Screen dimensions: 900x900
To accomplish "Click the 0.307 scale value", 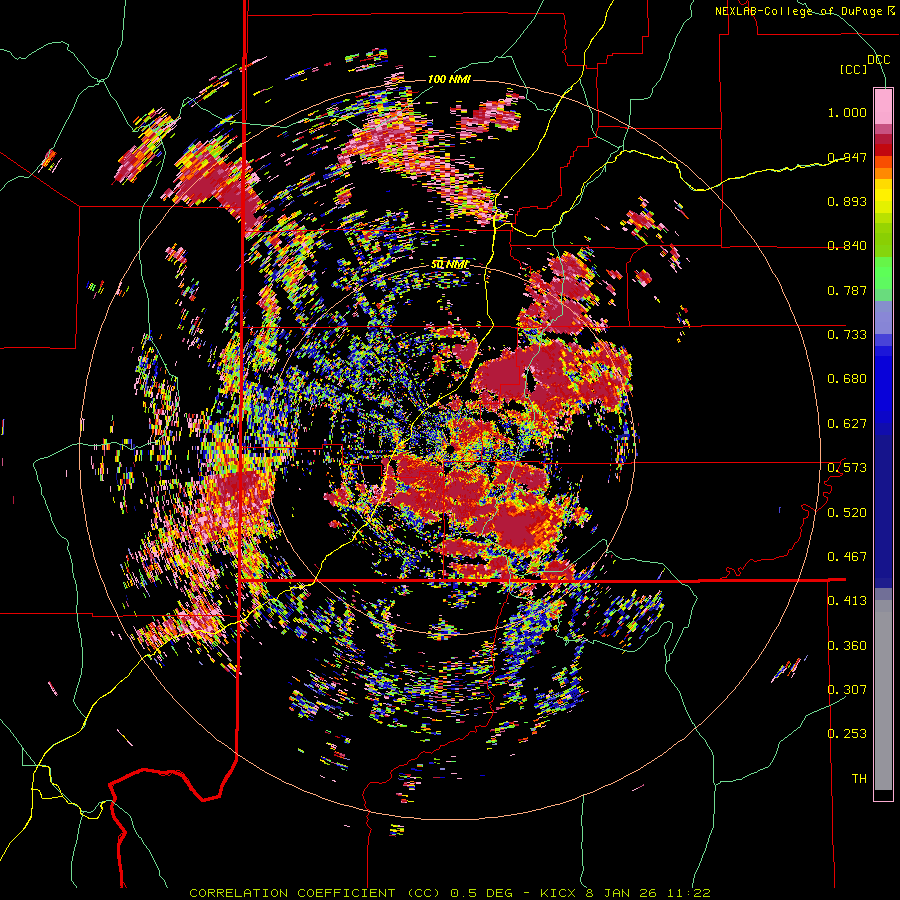I will 847,690.
